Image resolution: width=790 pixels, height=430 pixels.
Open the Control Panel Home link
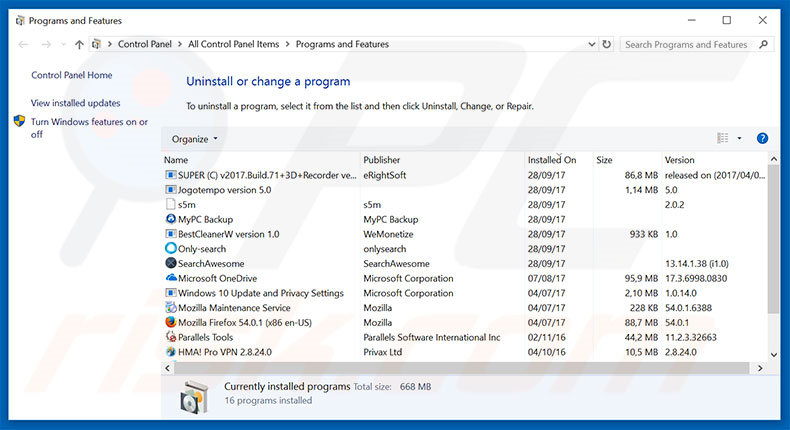pyautogui.click(x=72, y=75)
